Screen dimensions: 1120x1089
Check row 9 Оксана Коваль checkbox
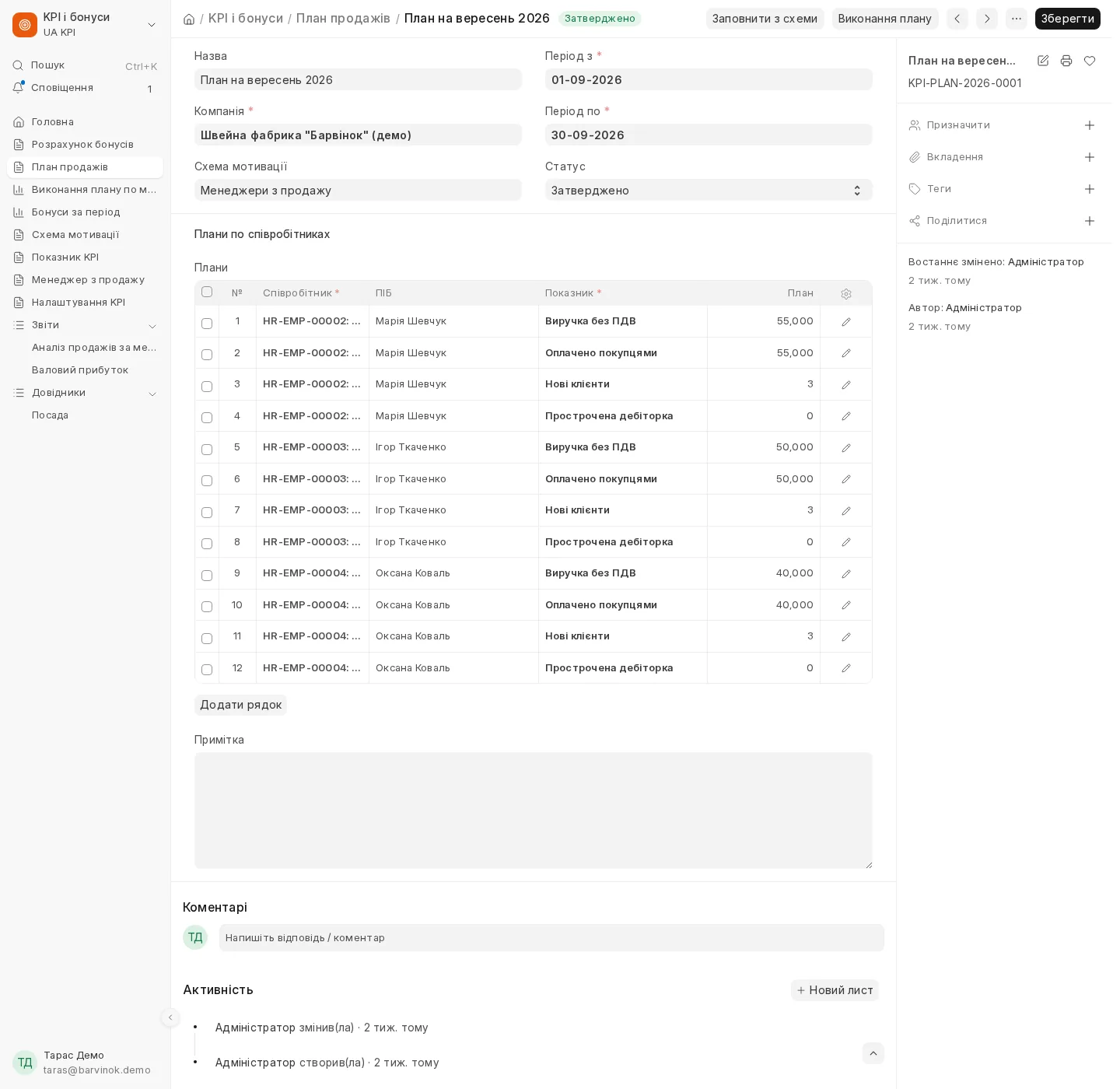click(207, 575)
